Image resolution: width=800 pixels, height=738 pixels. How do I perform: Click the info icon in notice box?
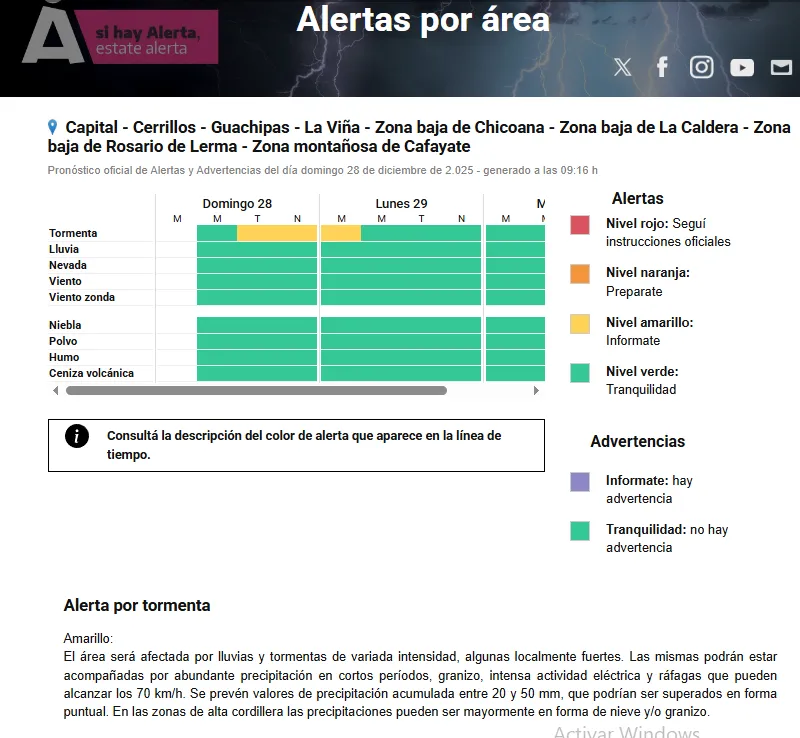[76, 436]
